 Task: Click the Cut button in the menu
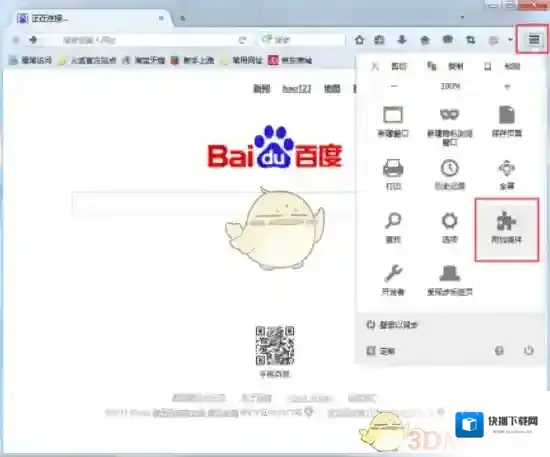[x=390, y=66]
